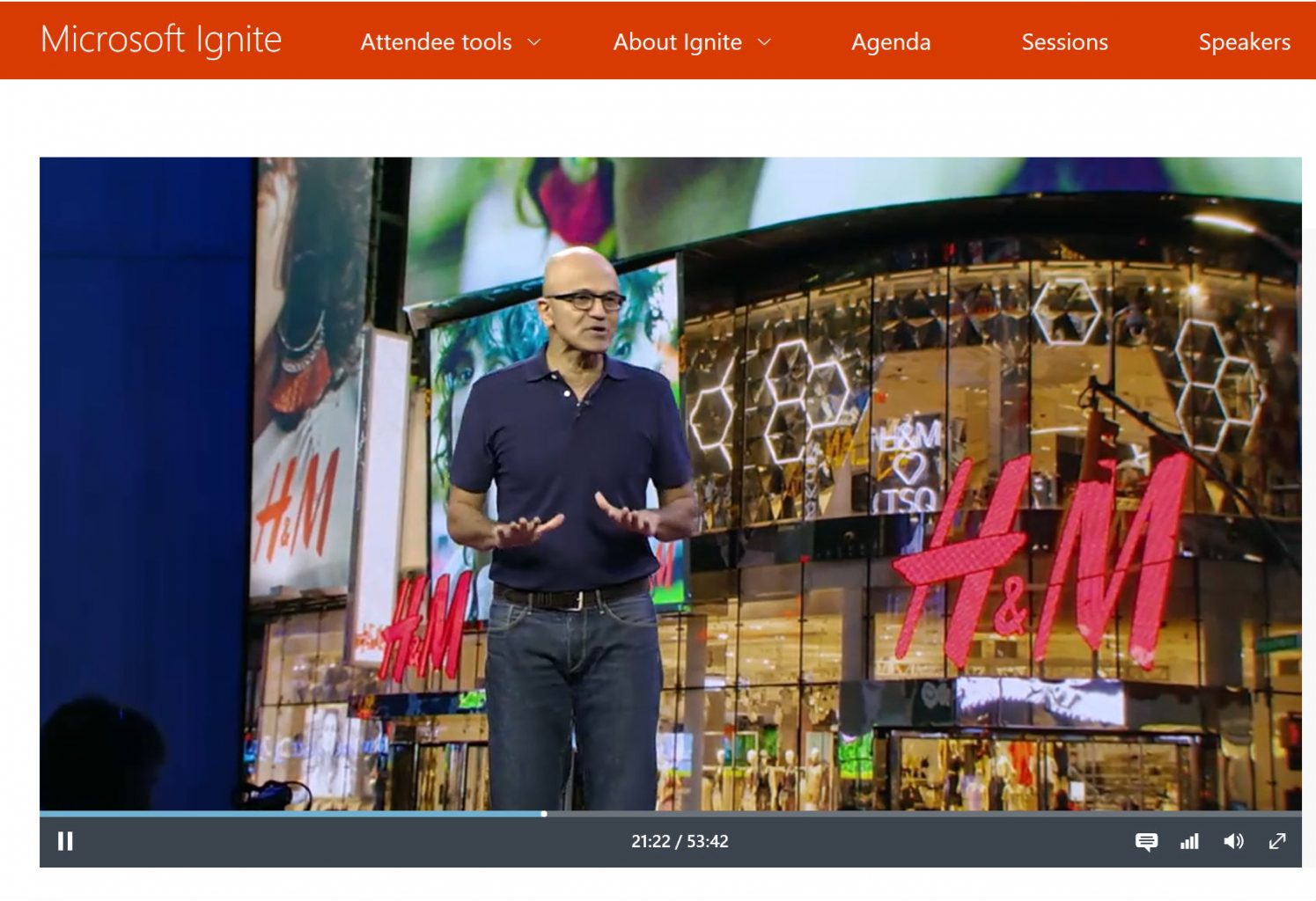Click the signal bars streaming quality icon
1316x901 pixels.
1188,841
